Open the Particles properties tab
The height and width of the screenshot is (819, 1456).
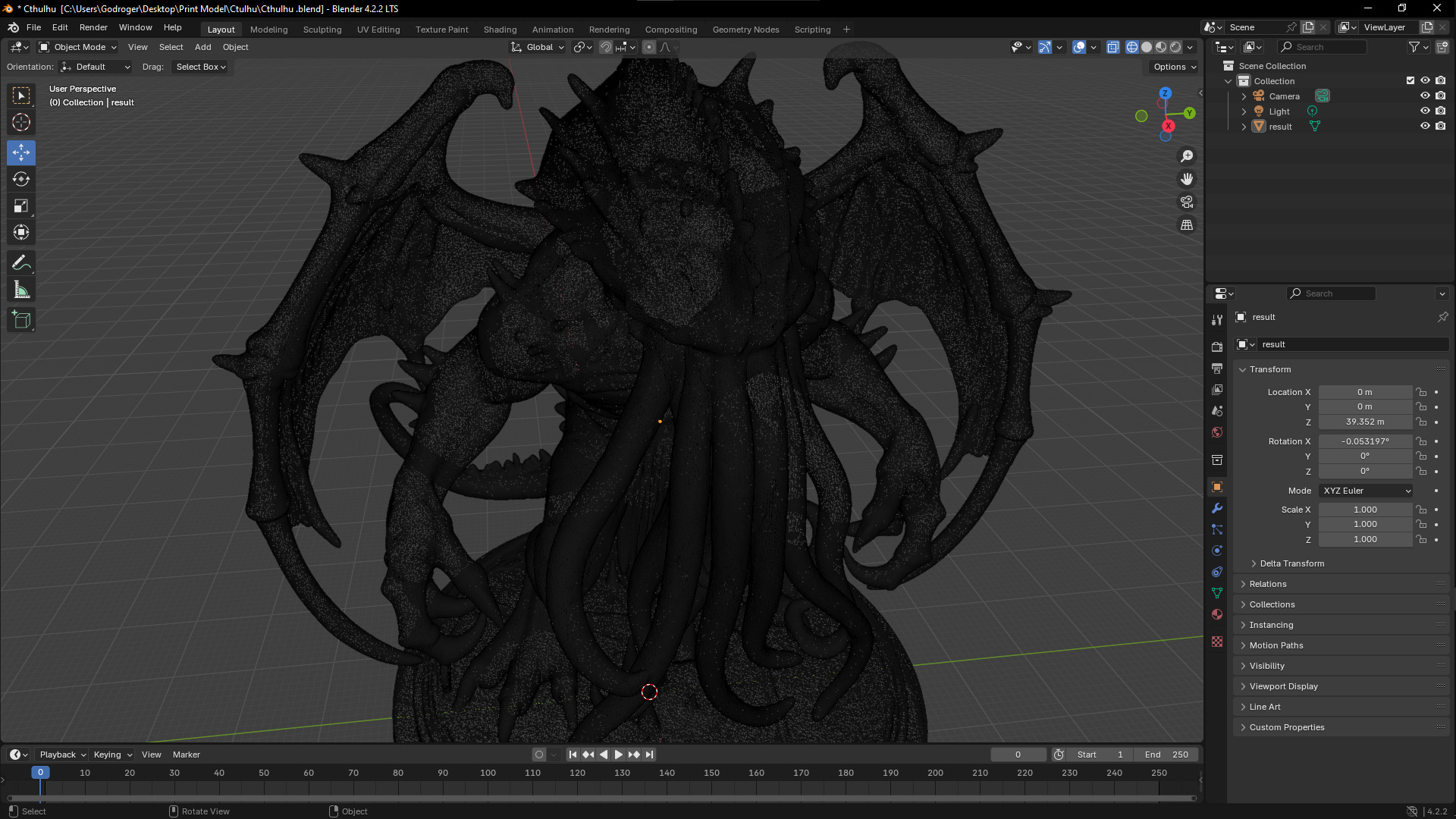[x=1217, y=529]
